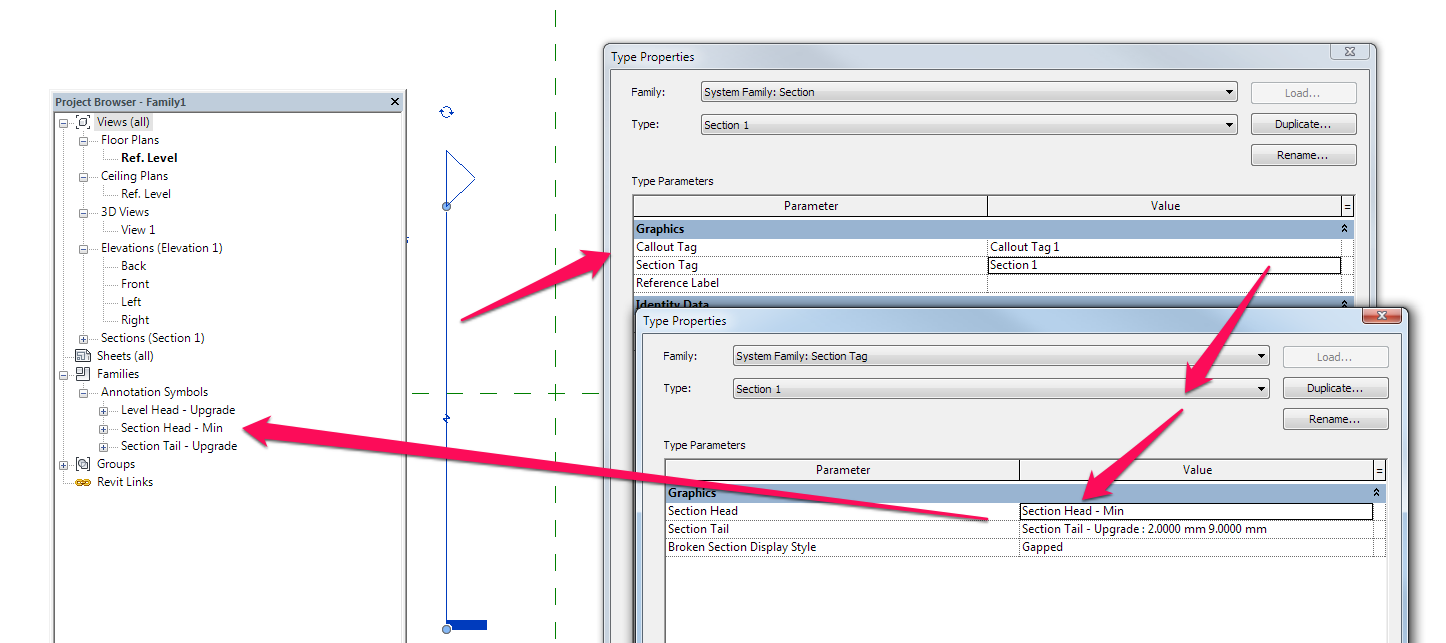Select Section Tail - Upgrade tree item
This screenshot has width=1446, height=643.
tap(179, 446)
